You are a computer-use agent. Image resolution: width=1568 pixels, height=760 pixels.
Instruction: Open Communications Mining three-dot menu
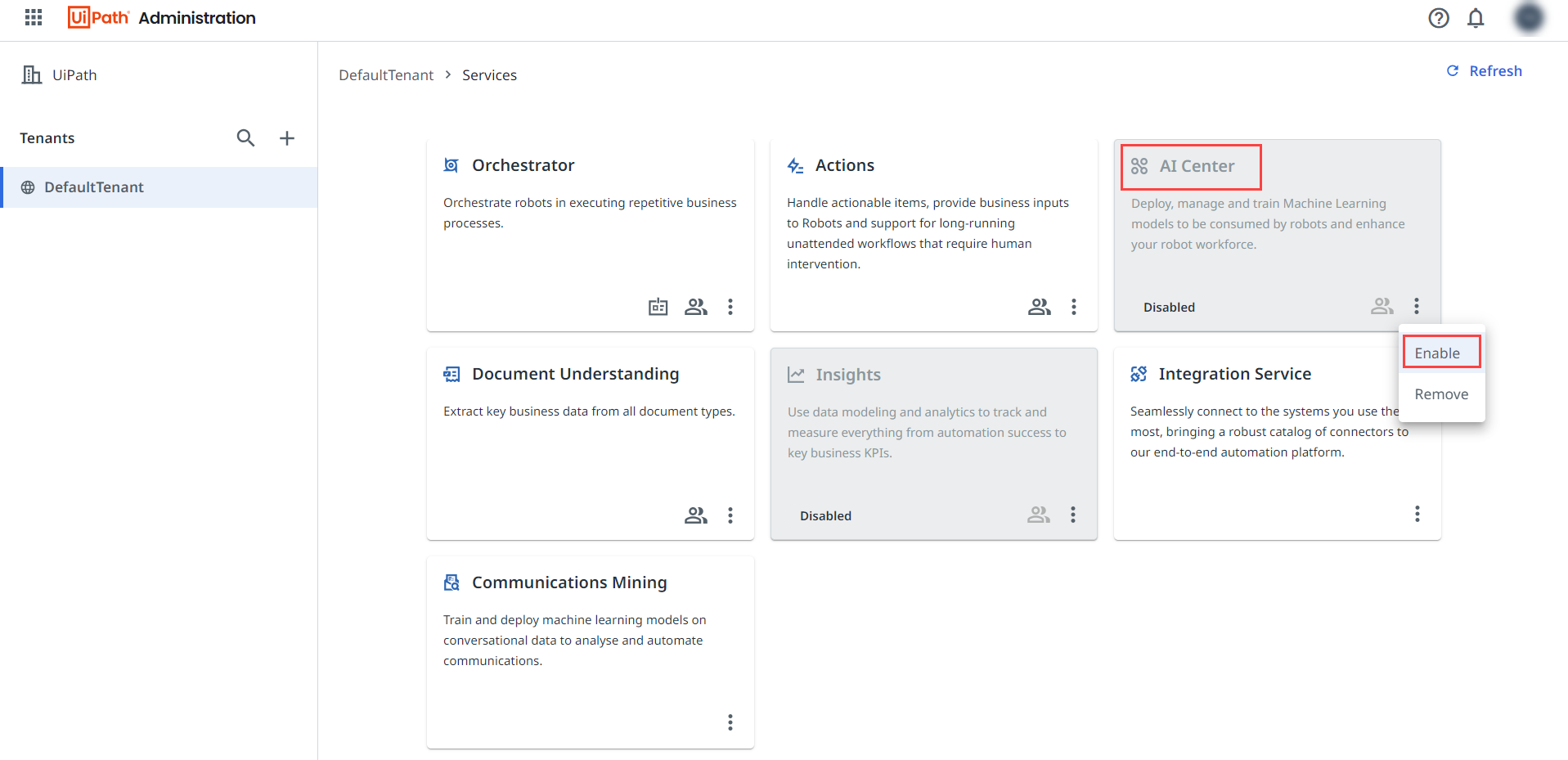tap(730, 722)
